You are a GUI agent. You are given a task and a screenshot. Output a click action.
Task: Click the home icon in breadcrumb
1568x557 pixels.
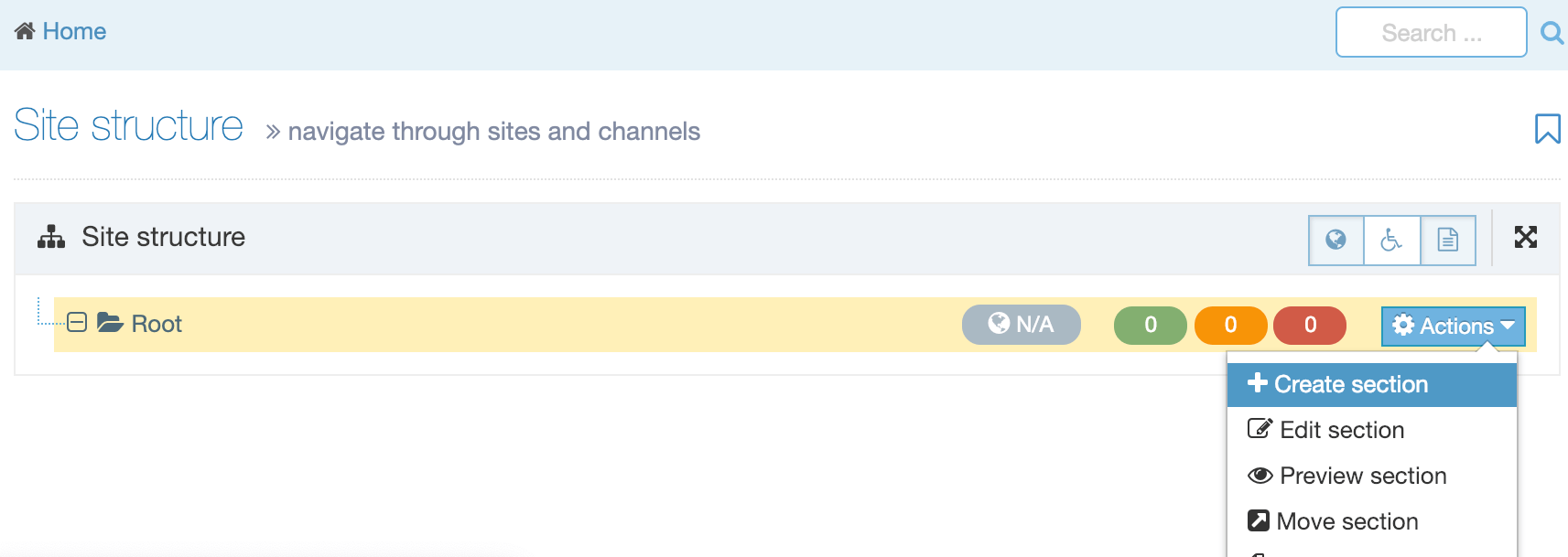[x=25, y=32]
